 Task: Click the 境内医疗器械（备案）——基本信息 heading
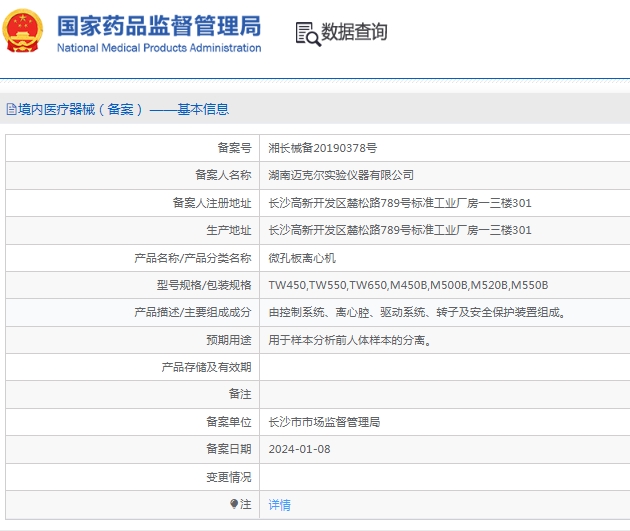click(x=123, y=109)
